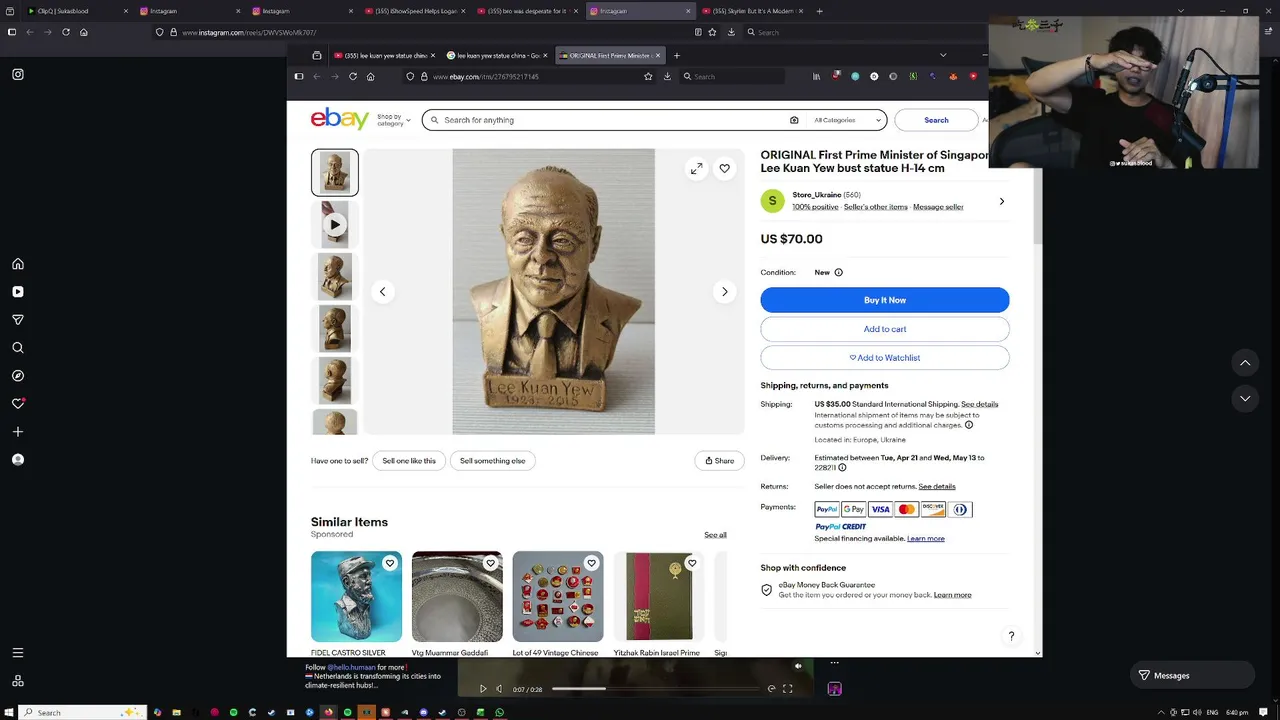1280x720 pixels.
Task: Reload the eBay page in inner browser
Action: pyautogui.click(x=353, y=76)
